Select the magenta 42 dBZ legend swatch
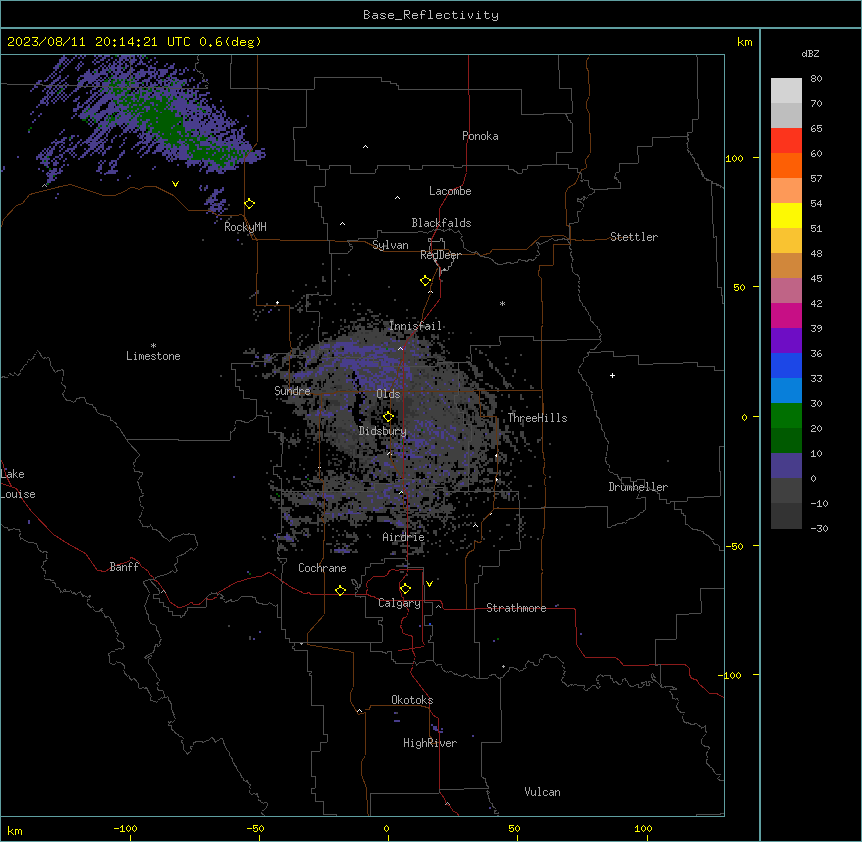The height and width of the screenshot is (842, 862). (x=786, y=315)
